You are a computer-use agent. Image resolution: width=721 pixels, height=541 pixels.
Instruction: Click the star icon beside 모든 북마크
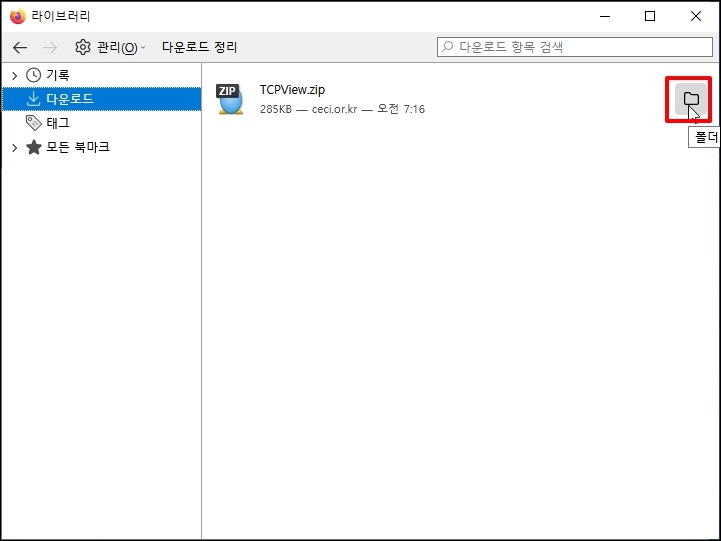click(x=34, y=147)
